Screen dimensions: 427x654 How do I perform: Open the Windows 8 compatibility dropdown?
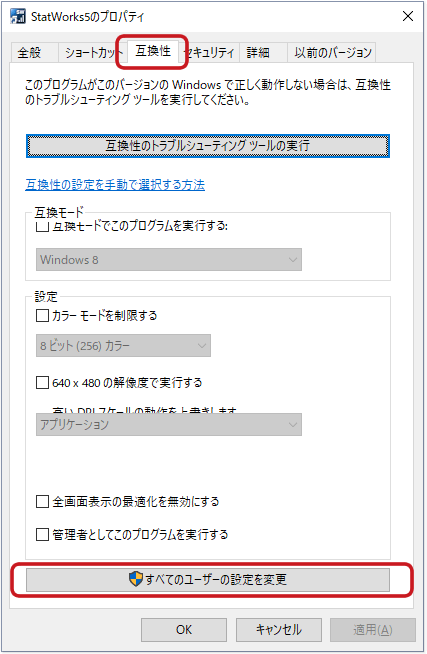click(x=168, y=259)
